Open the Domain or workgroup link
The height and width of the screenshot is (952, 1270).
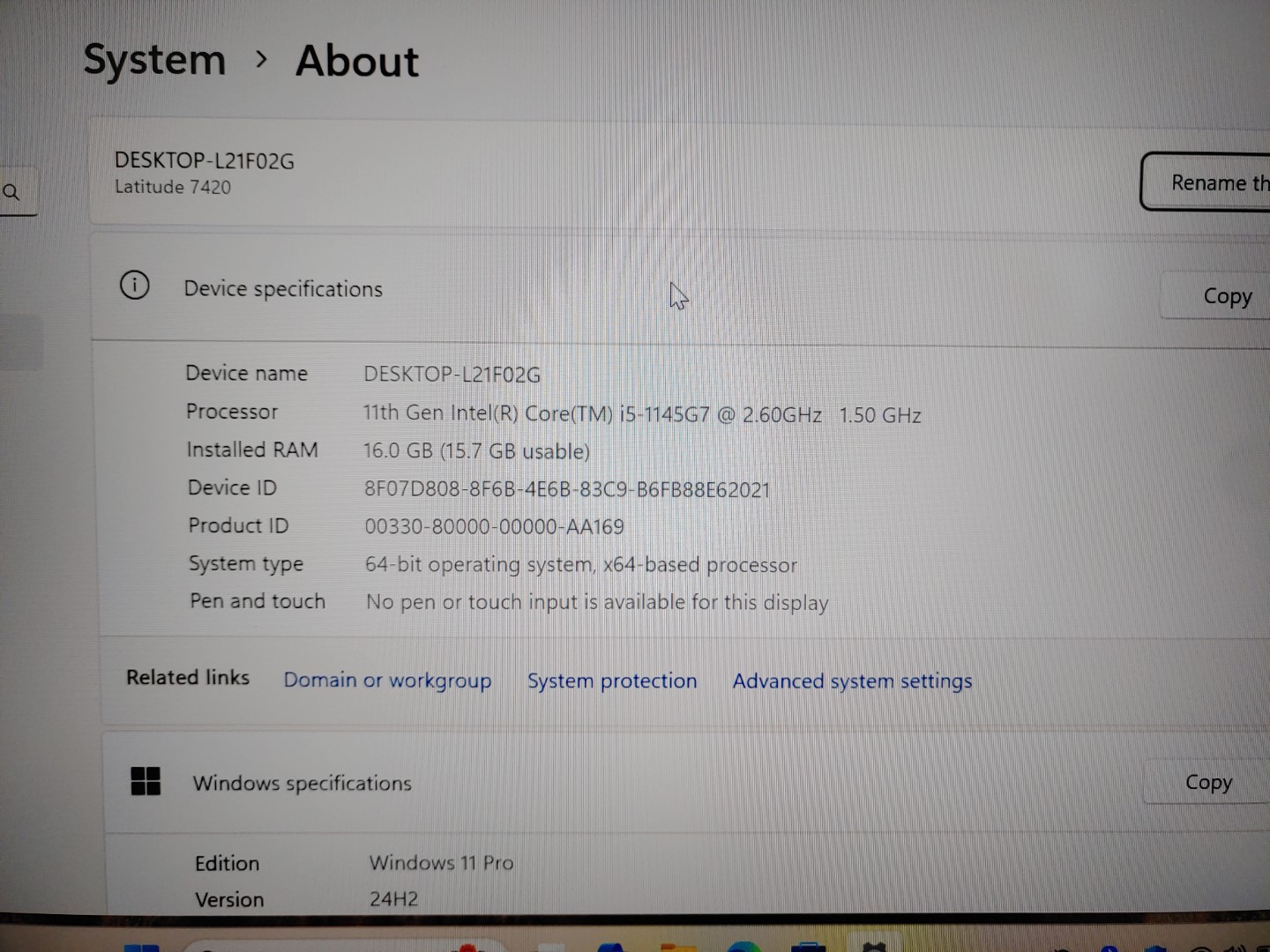pos(387,681)
